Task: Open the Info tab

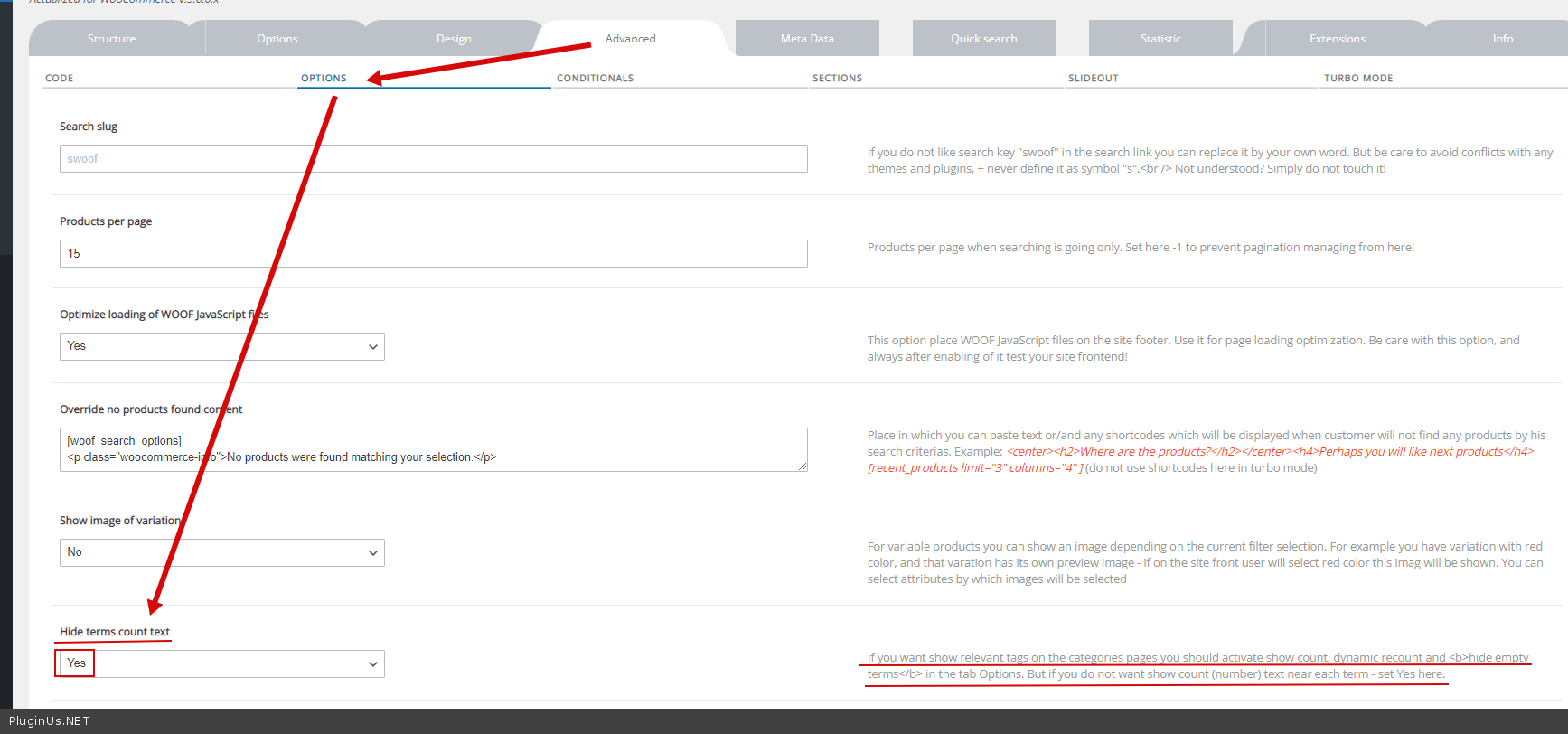Action: click(1502, 39)
